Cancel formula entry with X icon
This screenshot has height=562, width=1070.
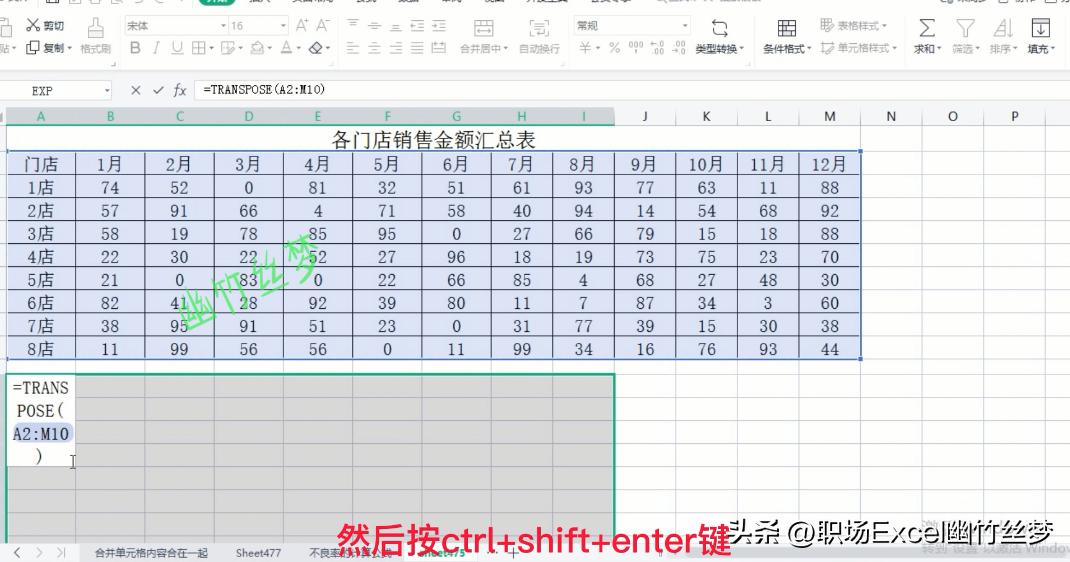pos(135,90)
